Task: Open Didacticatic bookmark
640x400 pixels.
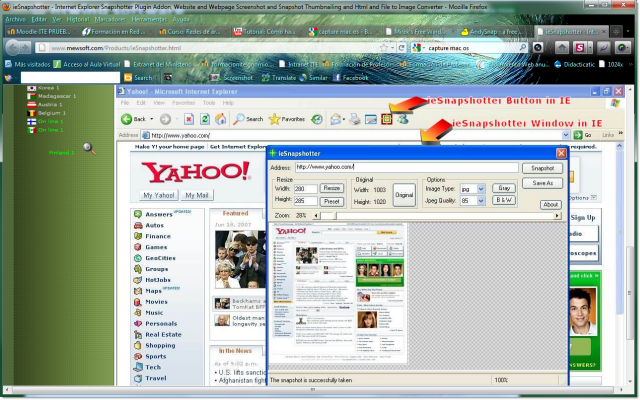Action: click(x=575, y=64)
